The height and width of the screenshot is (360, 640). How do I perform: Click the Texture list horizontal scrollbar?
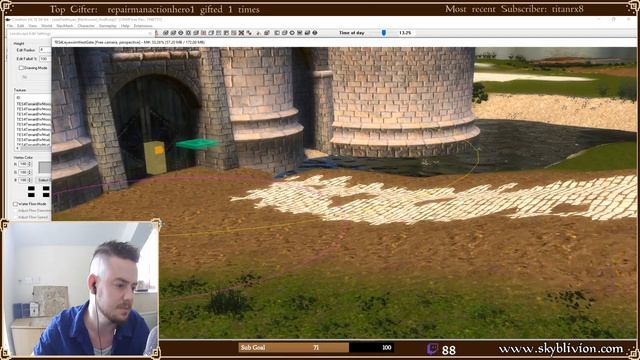[33, 149]
